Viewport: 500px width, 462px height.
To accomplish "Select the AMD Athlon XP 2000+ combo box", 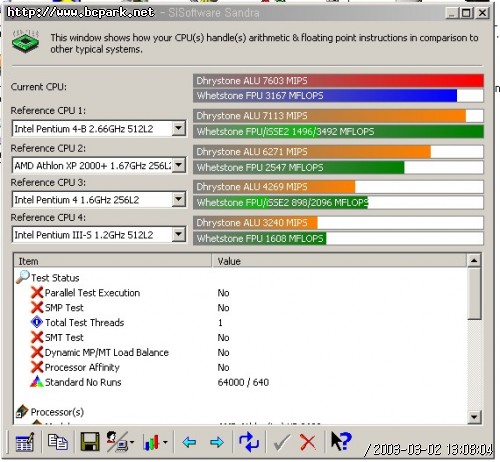I will (99, 165).
